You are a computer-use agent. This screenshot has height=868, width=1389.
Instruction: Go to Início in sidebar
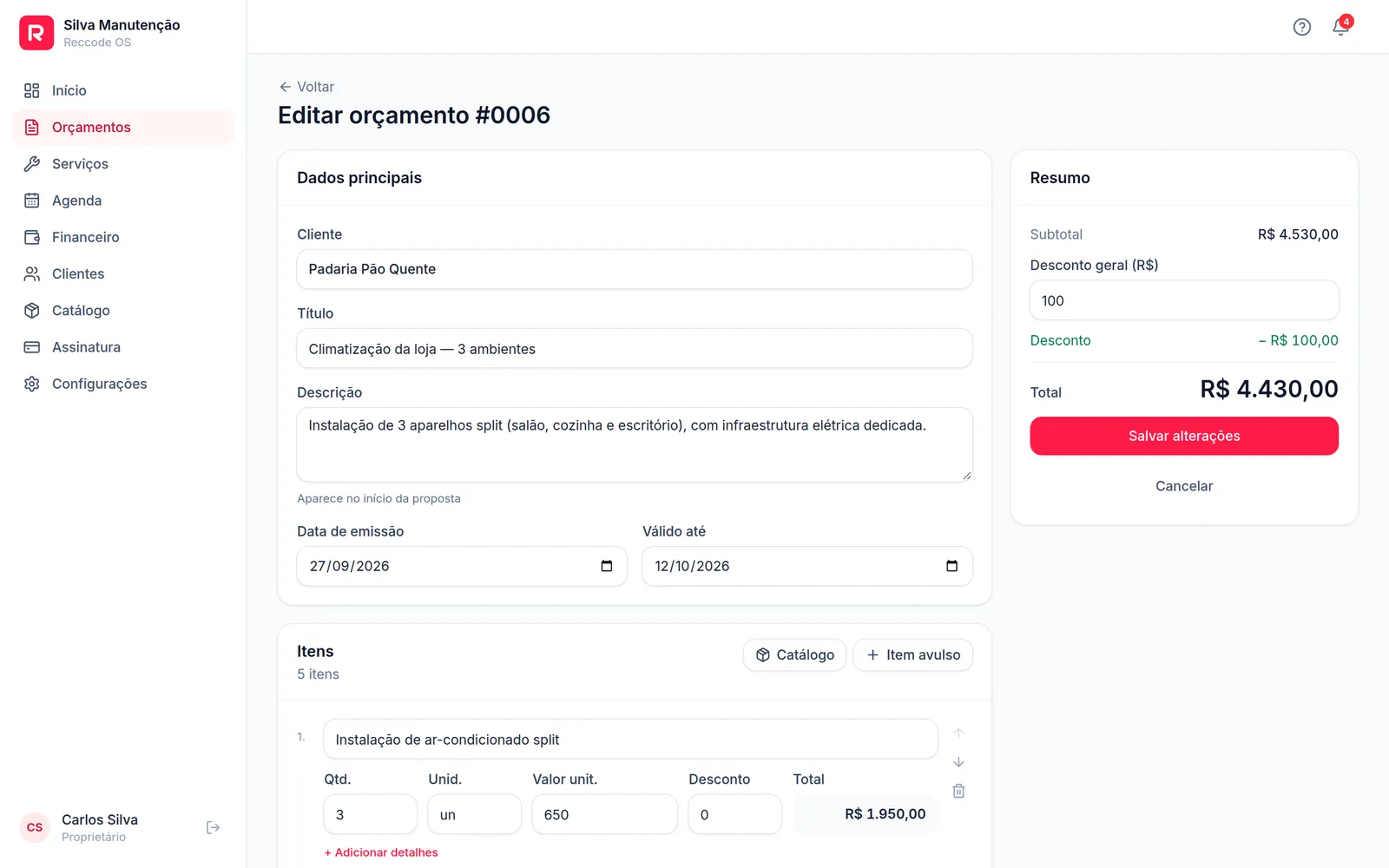pos(123,90)
